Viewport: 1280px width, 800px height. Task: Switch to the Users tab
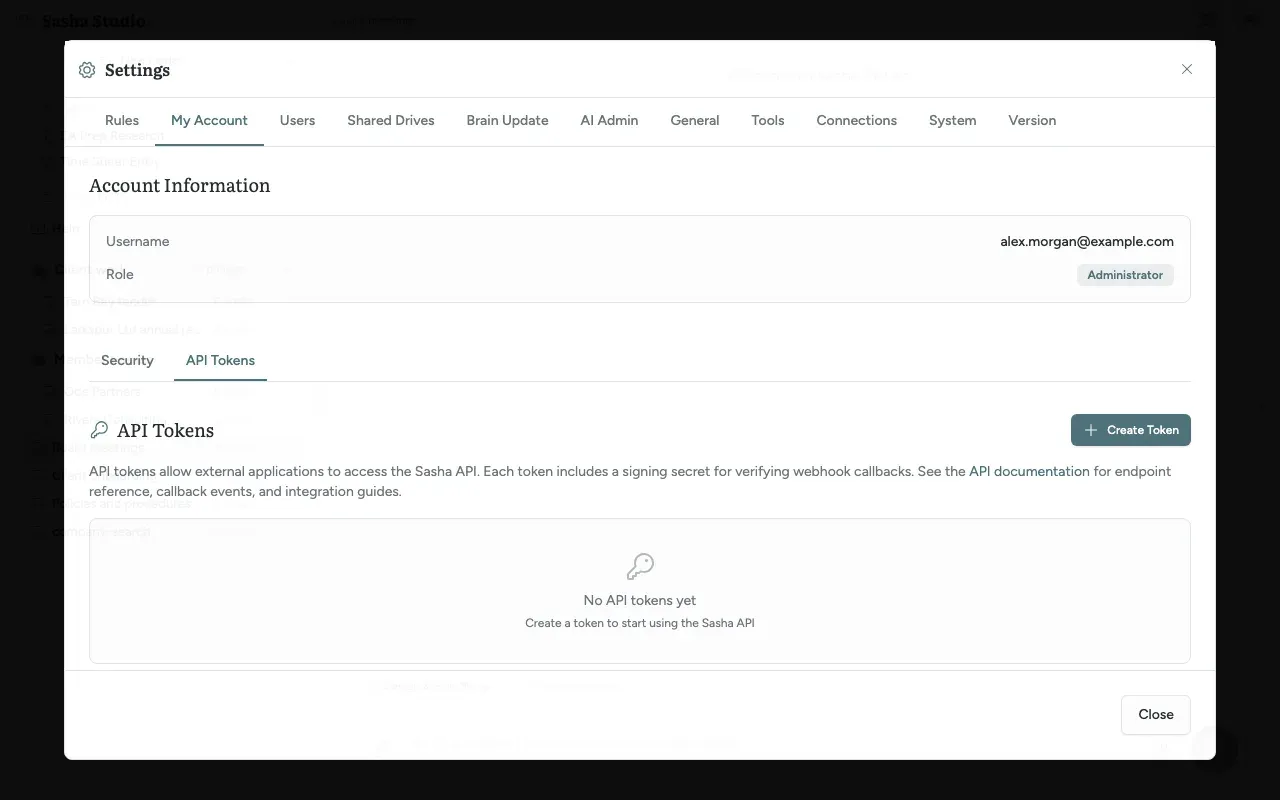(297, 120)
